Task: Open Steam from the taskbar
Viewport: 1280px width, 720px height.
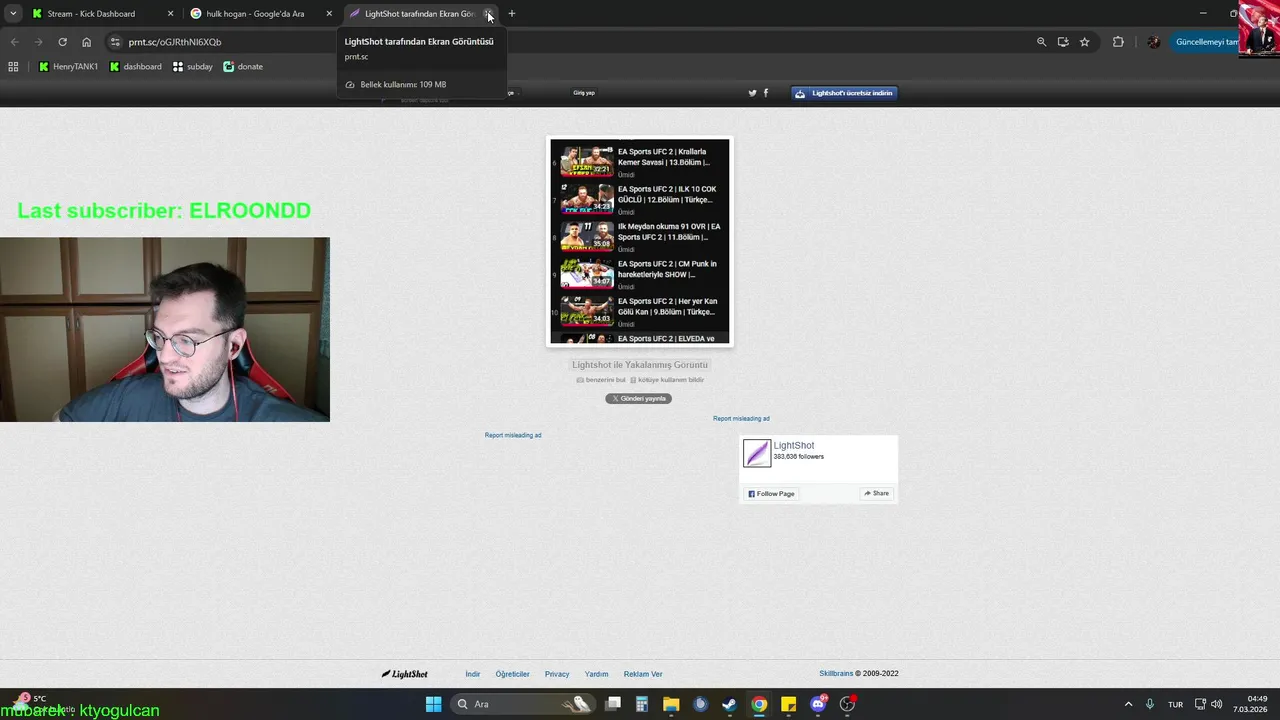Action: [x=730, y=704]
